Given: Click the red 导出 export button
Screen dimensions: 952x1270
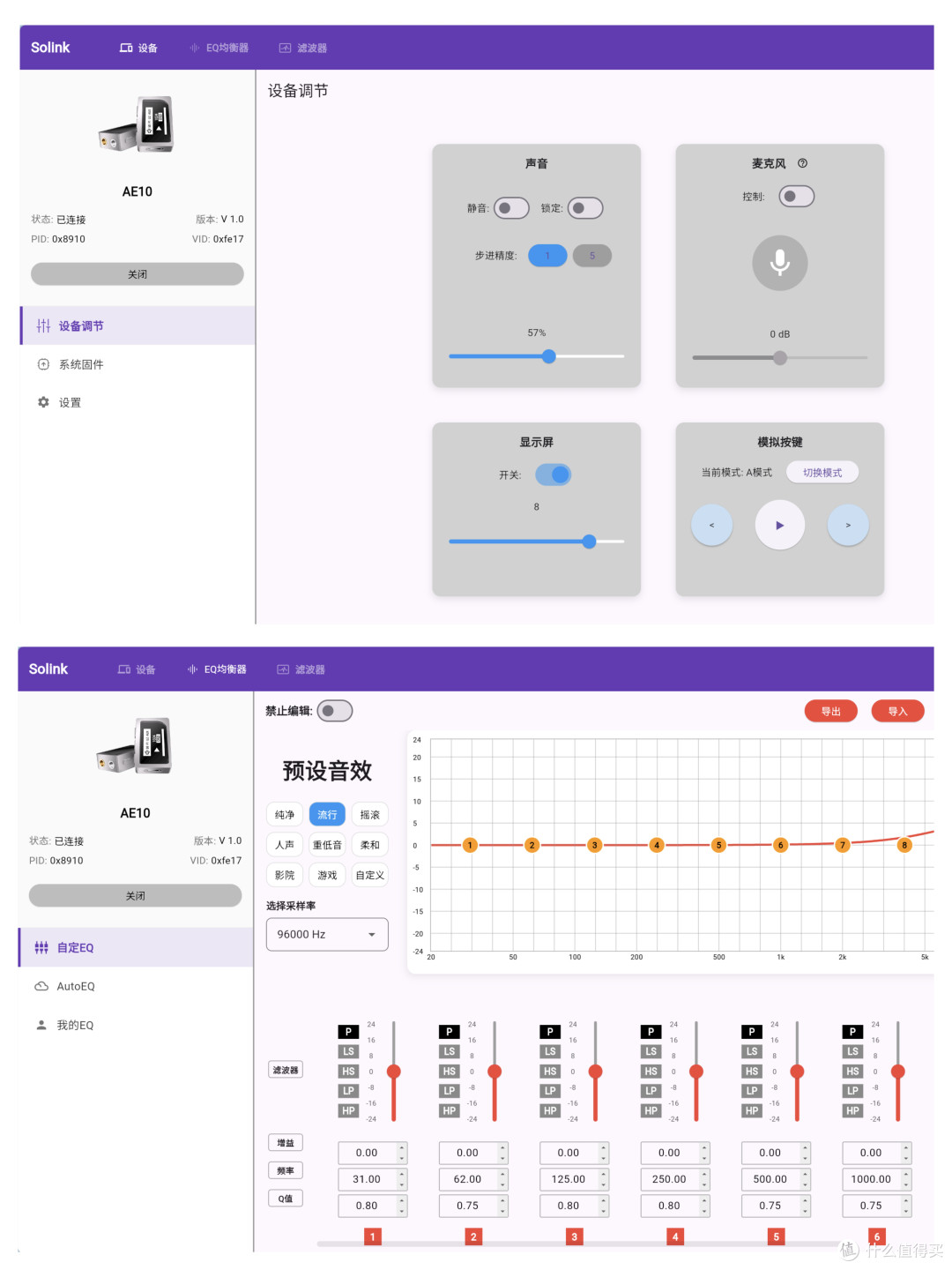Looking at the screenshot, I should 831,711.
